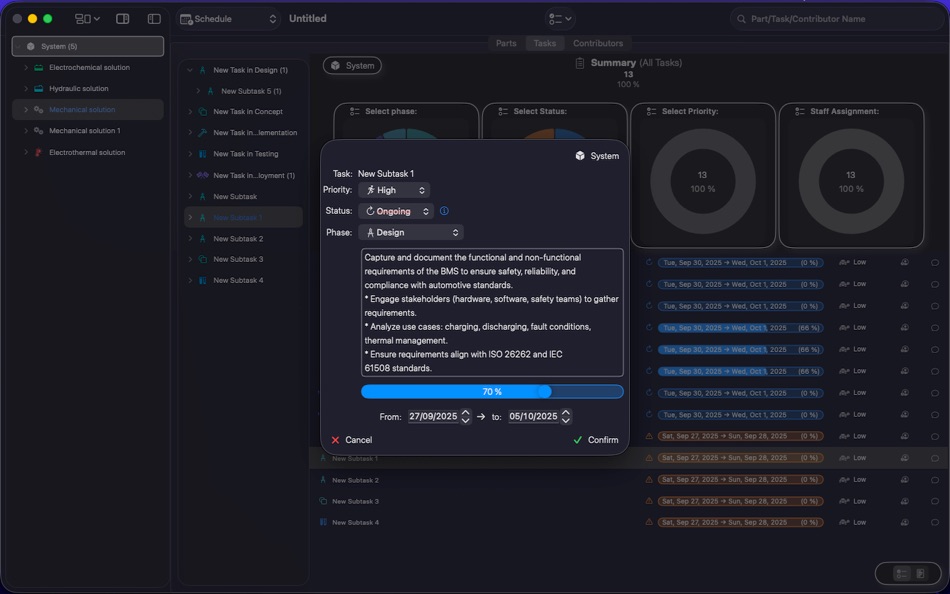Image resolution: width=950 pixels, height=594 pixels.
Task: Click the New Task in Testing icon
Action: [x=203, y=154]
